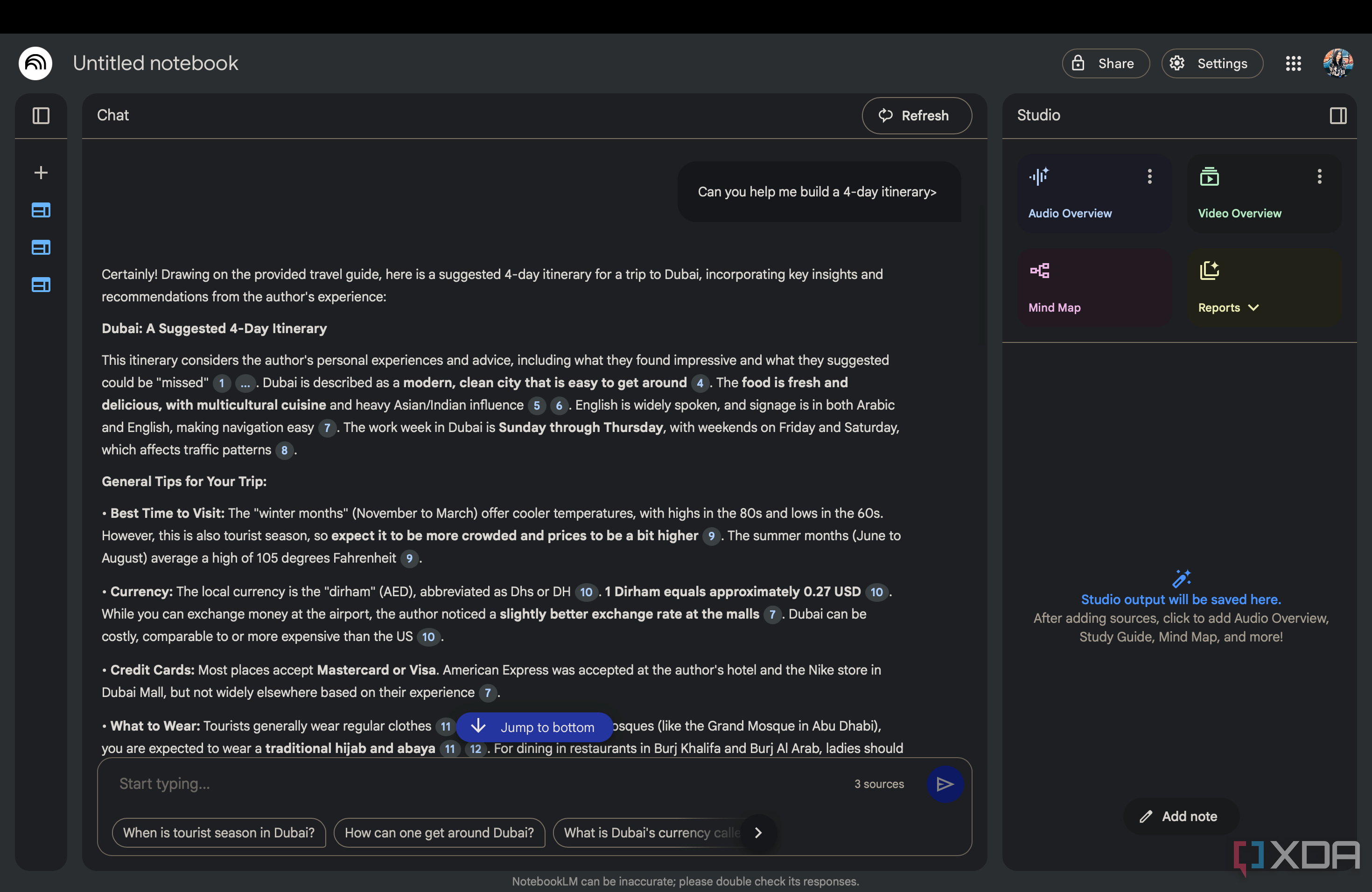
Task: Open the second source icon in sidebar
Action: (x=41, y=248)
